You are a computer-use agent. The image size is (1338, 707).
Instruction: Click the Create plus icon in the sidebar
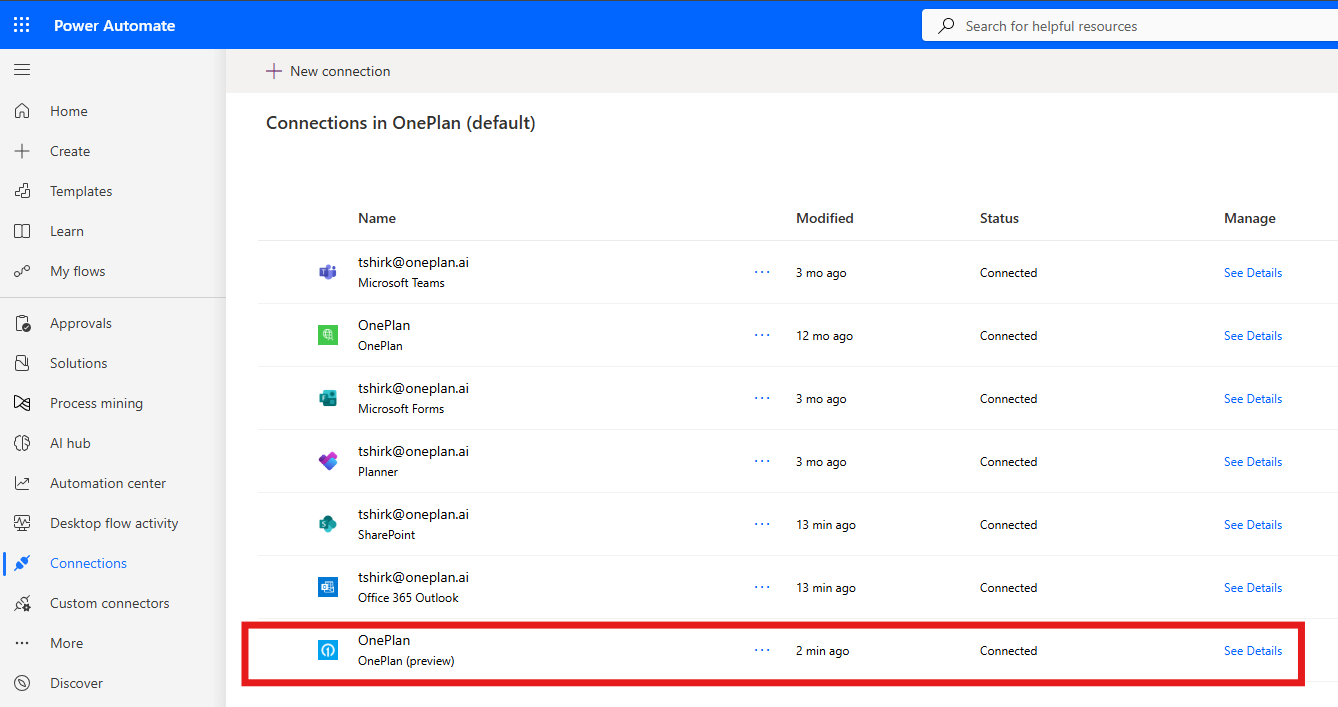pos(22,151)
